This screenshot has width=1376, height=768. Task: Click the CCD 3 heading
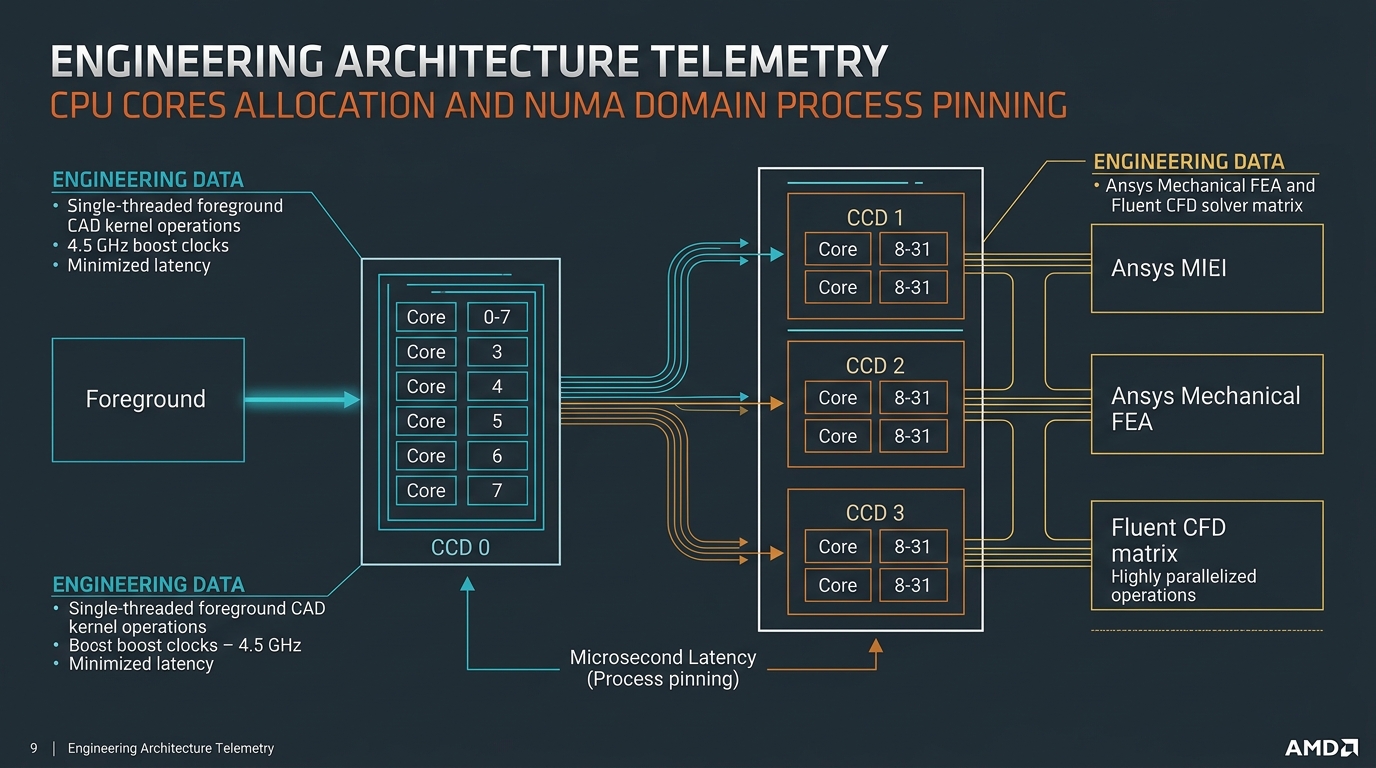(875, 513)
